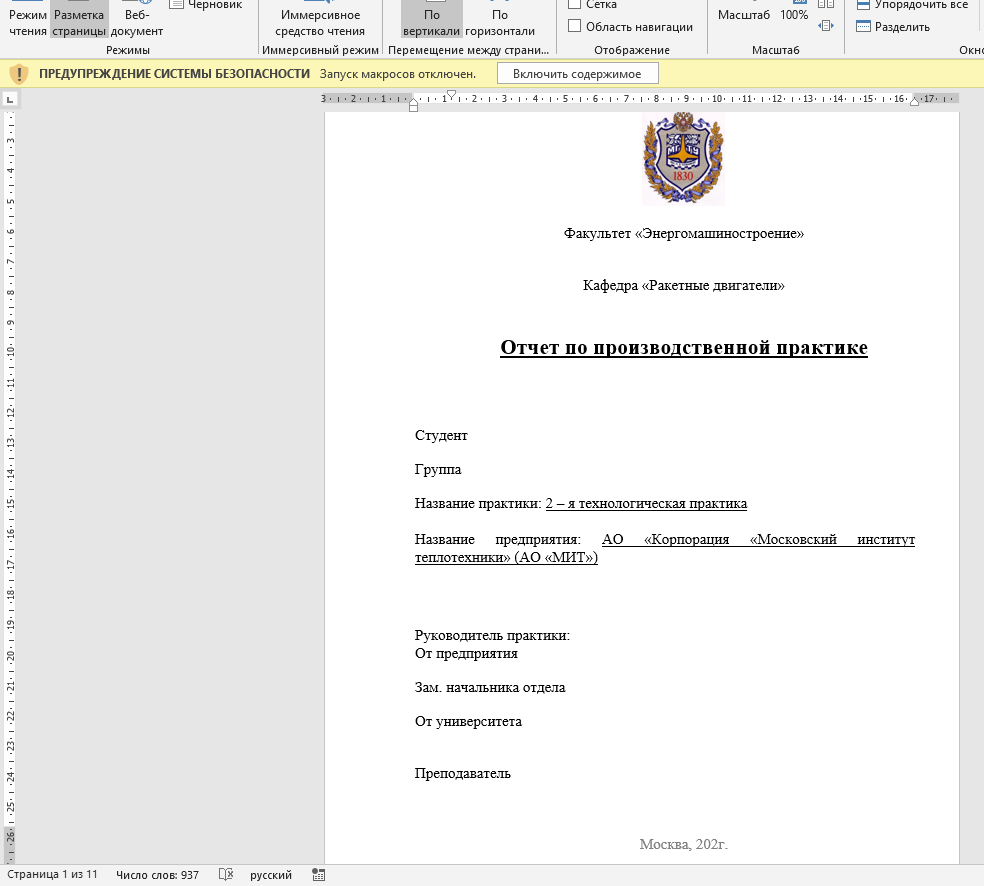Click the macro recording icon in status bar
The image size is (984, 886).
(x=319, y=875)
